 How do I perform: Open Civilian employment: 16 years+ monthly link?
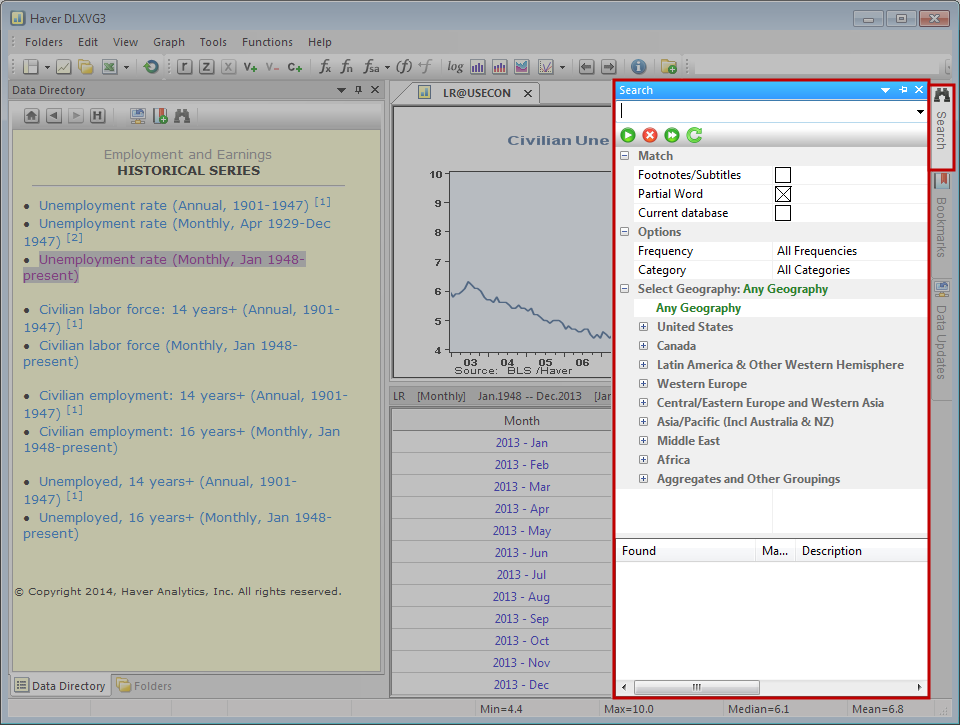click(181, 439)
